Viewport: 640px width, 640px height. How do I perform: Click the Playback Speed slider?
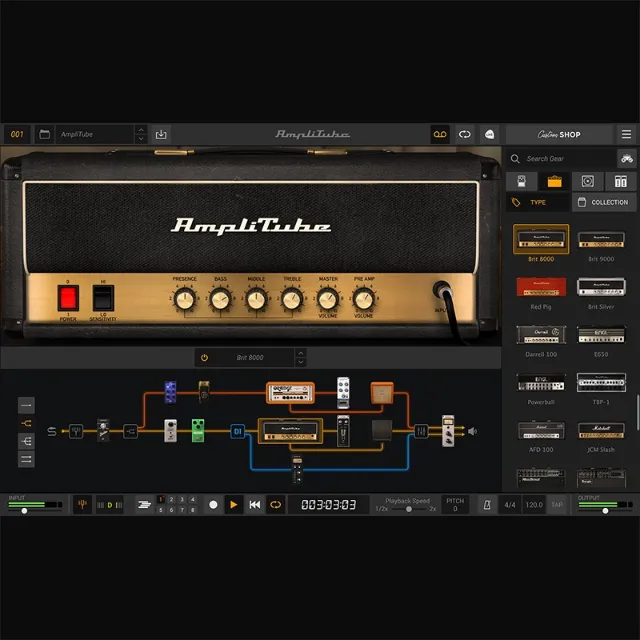coord(408,509)
